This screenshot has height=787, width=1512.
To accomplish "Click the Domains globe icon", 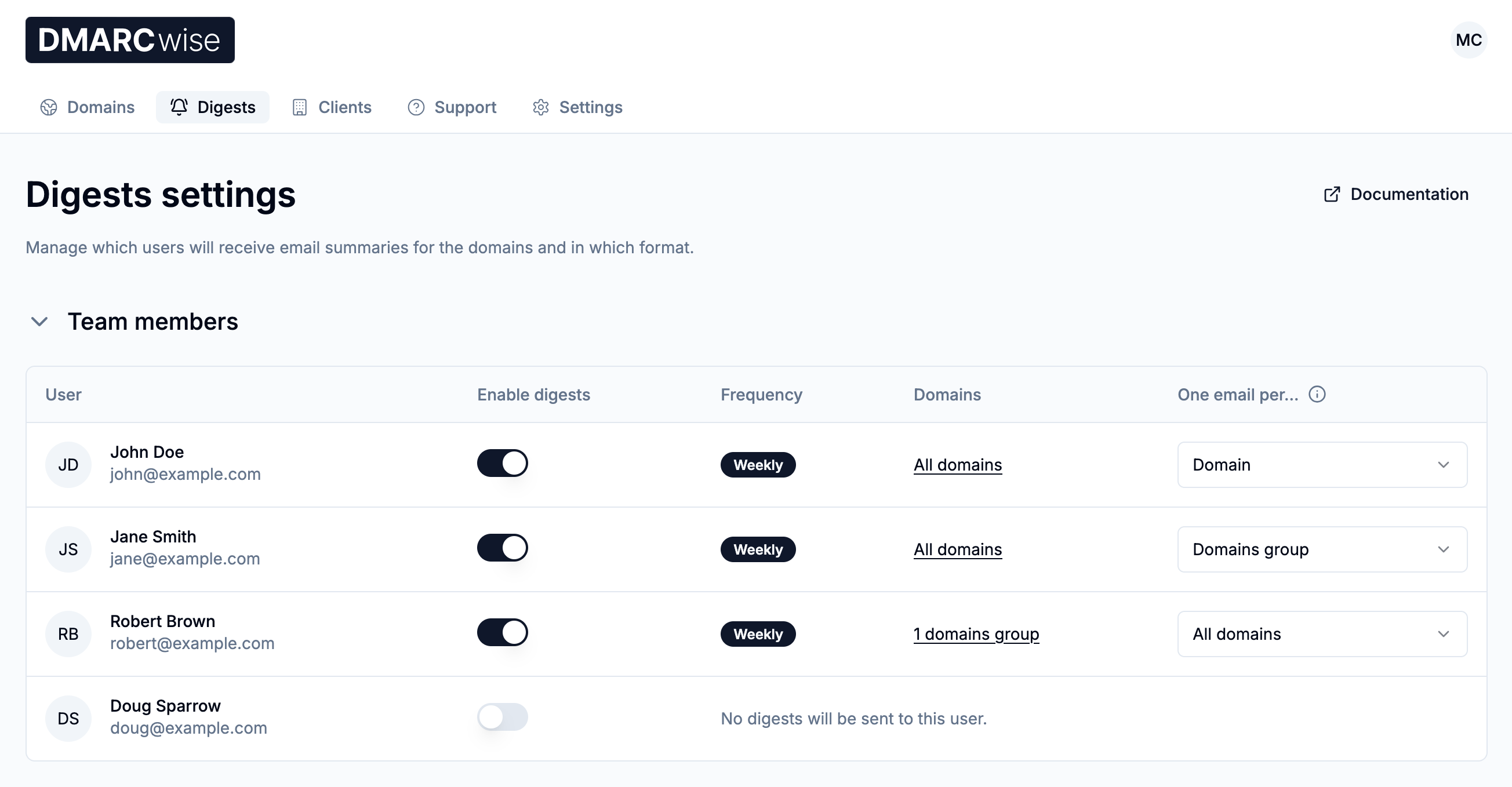I will coord(49,107).
